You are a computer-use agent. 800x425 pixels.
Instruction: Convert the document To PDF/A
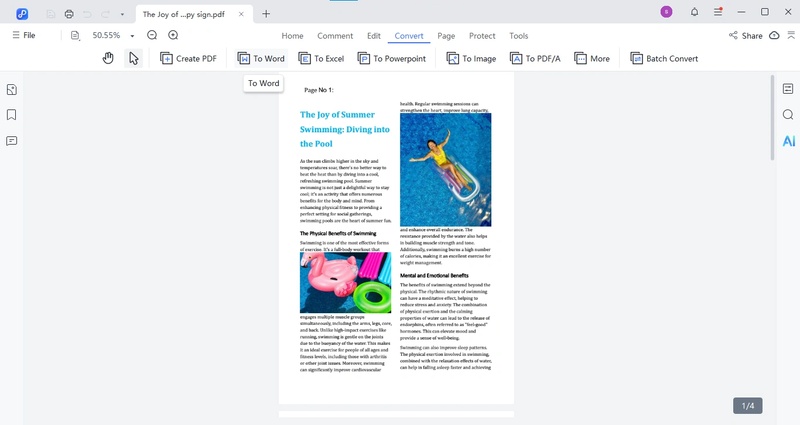pyautogui.click(x=535, y=59)
